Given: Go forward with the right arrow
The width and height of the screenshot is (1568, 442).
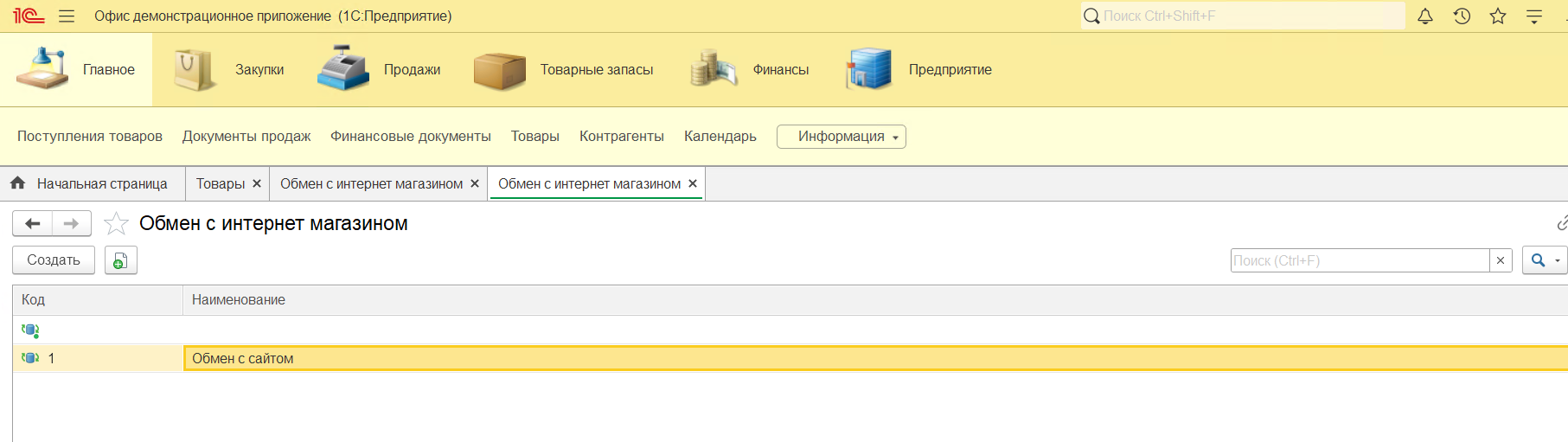Looking at the screenshot, I should coord(72,224).
